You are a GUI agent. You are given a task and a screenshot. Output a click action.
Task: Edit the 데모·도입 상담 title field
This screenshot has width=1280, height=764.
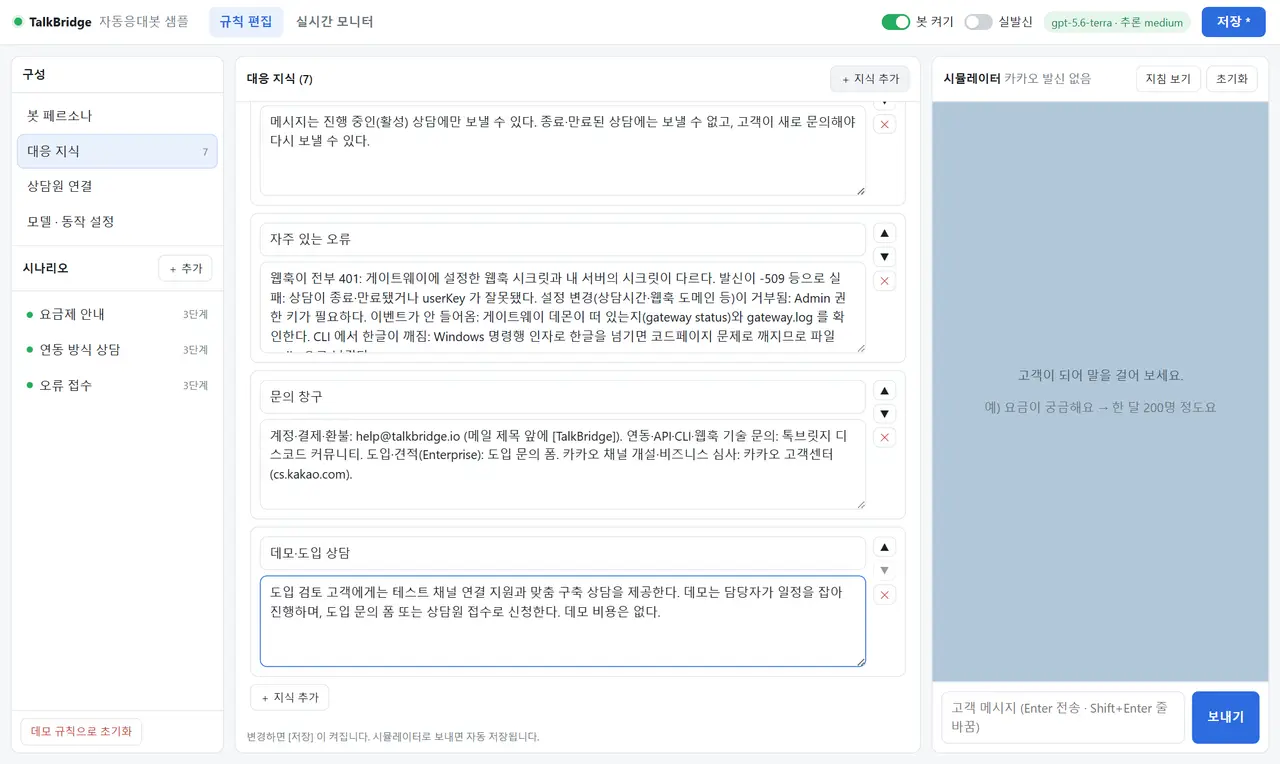563,553
